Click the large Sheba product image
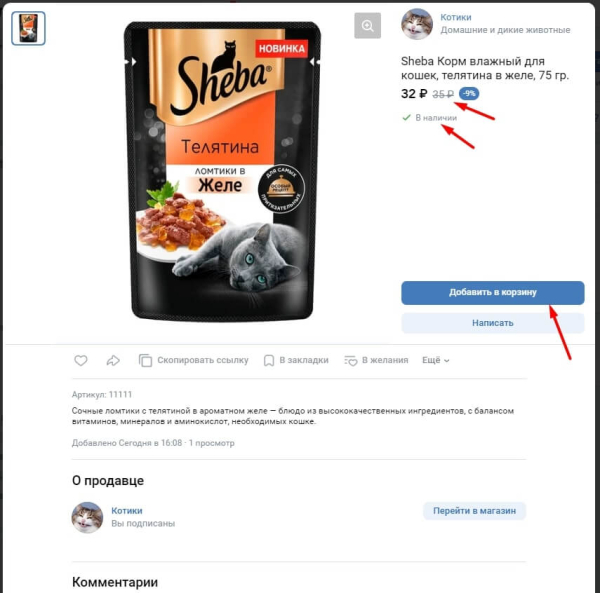The width and height of the screenshot is (600, 593). pyautogui.click(x=222, y=171)
